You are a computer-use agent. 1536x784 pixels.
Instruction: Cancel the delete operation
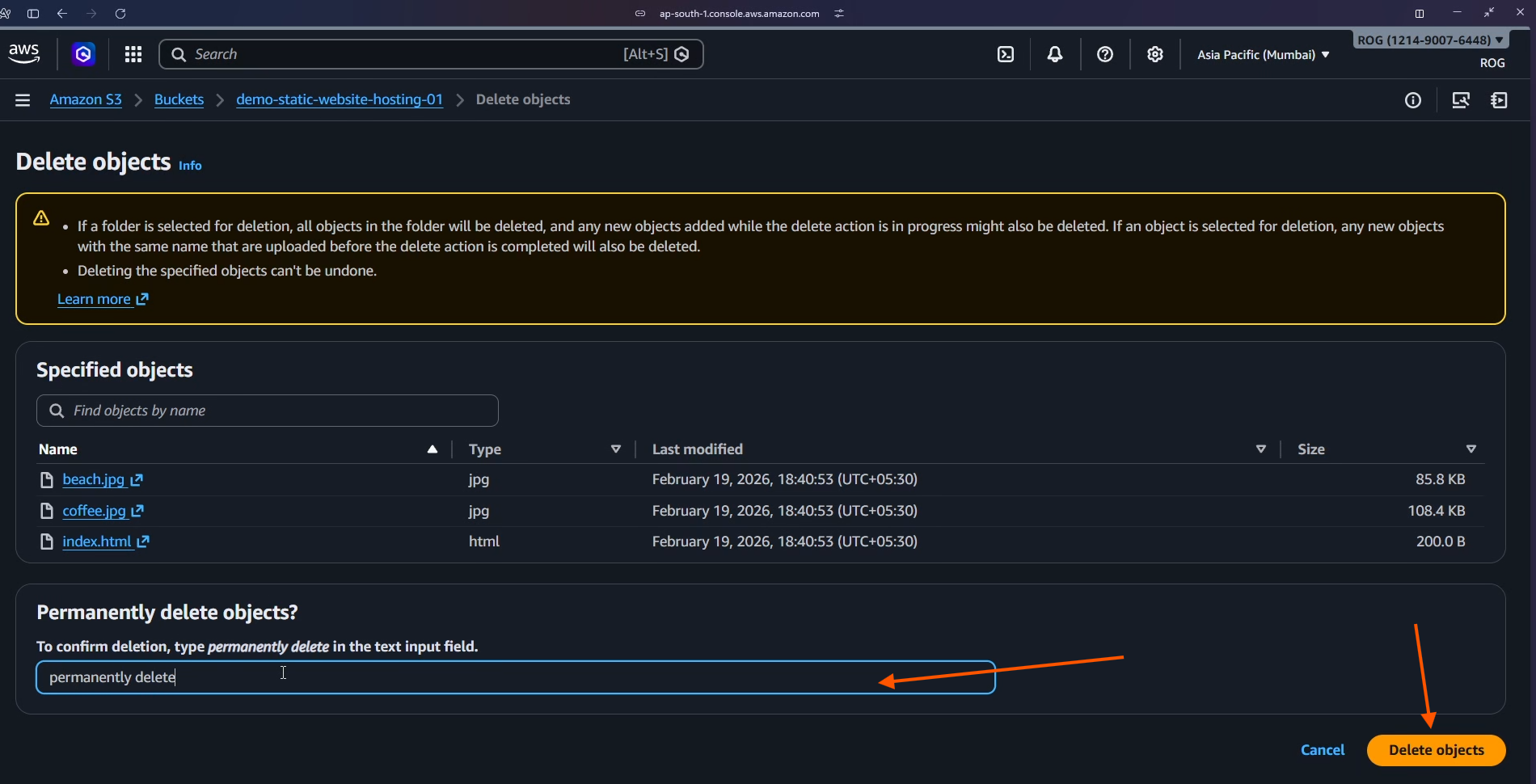(1323, 750)
